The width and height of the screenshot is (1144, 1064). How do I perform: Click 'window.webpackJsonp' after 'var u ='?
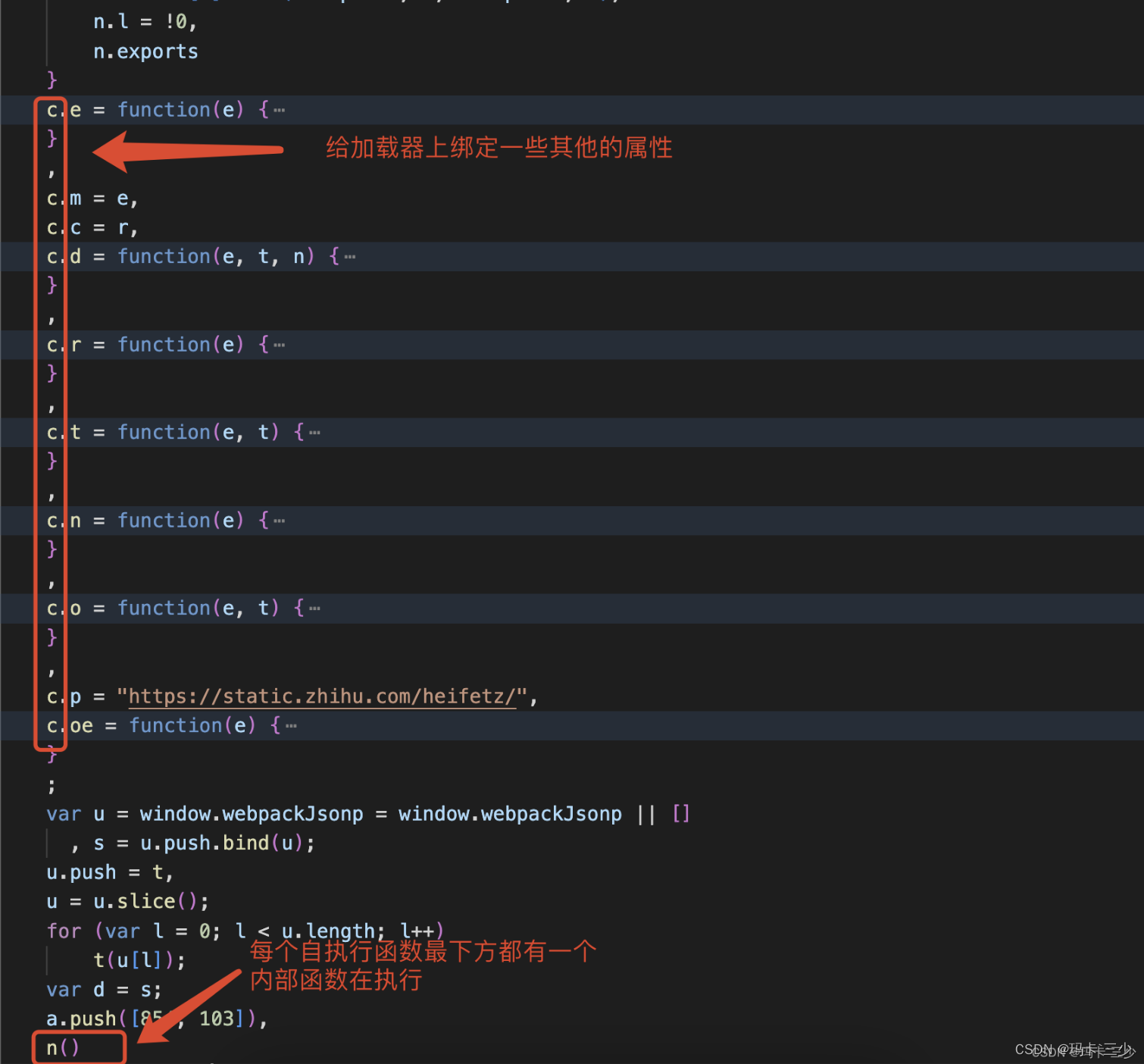tap(252, 814)
